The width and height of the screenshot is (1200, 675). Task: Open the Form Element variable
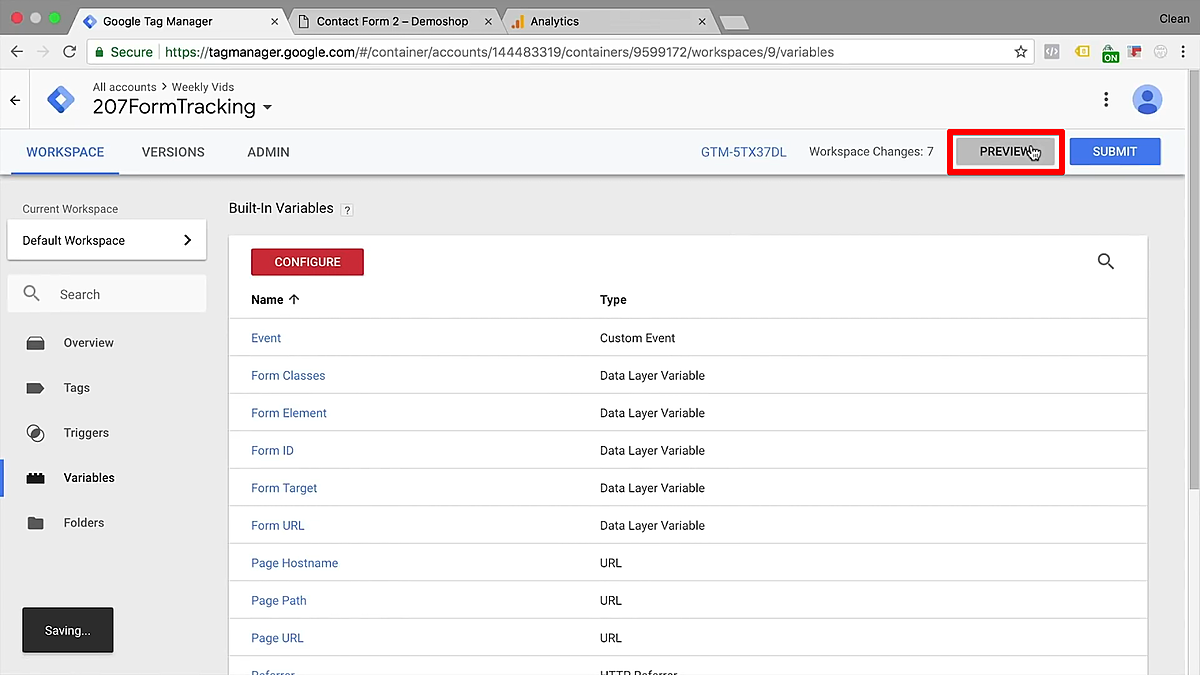coord(289,413)
